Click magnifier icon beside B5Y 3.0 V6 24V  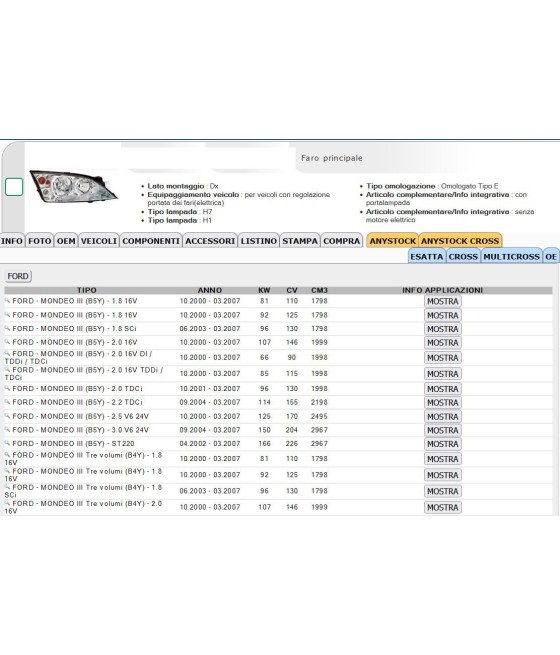[x=7, y=429]
